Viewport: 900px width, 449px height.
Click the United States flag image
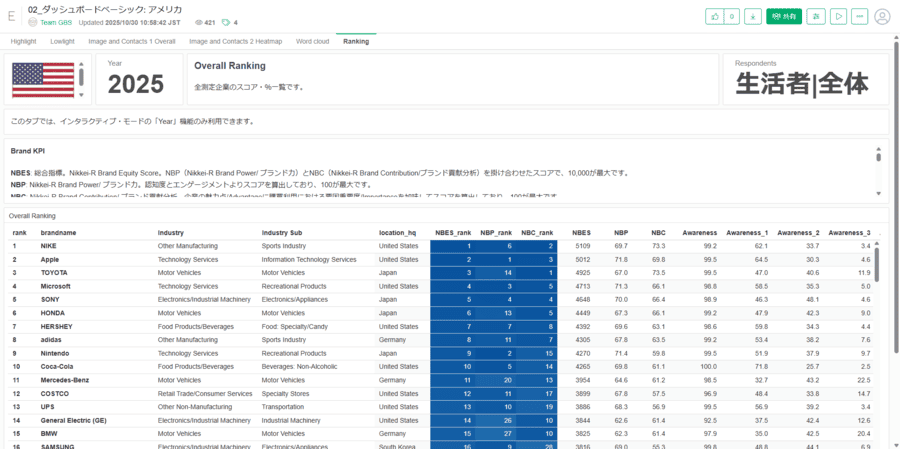point(43,80)
